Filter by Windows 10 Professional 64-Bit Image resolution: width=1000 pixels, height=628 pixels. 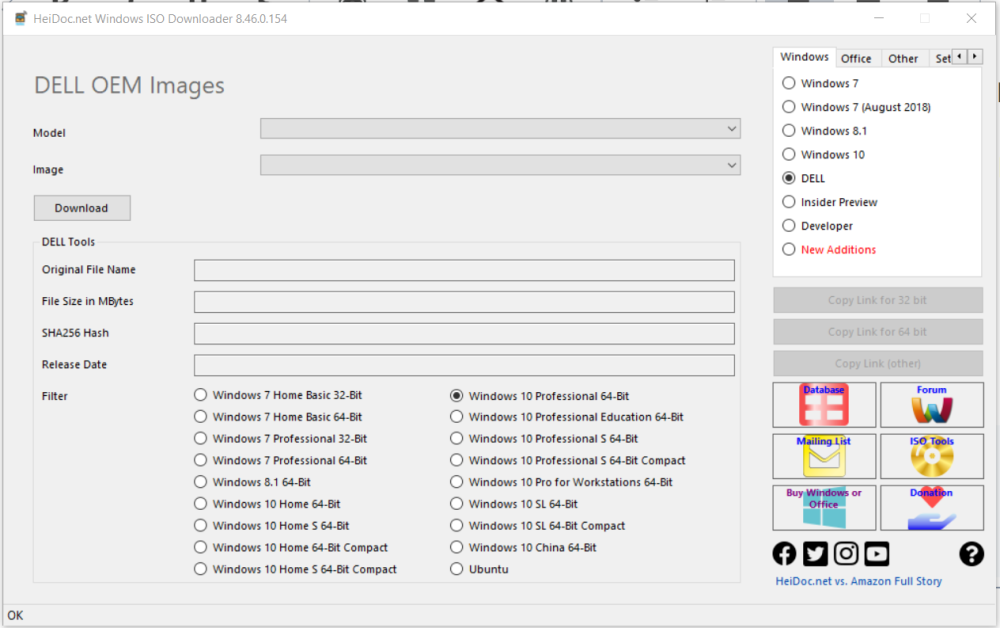pos(540,396)
